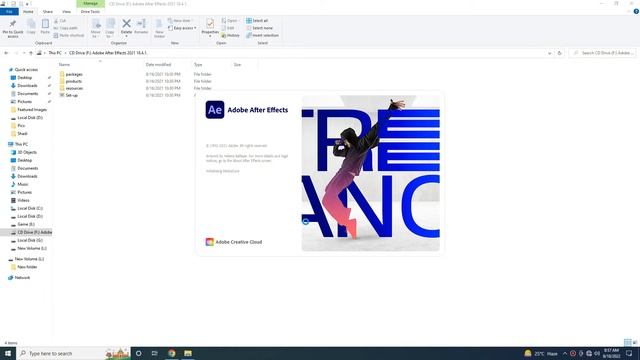Click the Delete X icon in the ribbon
The image size is (640, 360).
point(127,24)
